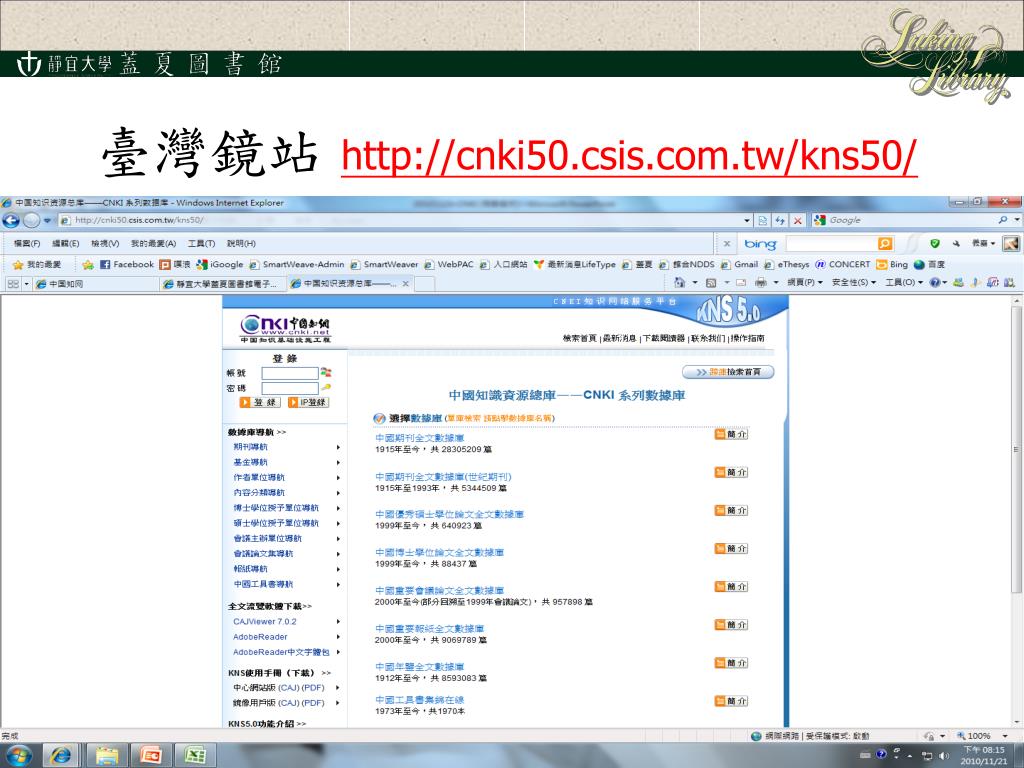The image size is (1024, 768).
Task: Switch to the 中国知网 browser tab
Action: (93, 283)
